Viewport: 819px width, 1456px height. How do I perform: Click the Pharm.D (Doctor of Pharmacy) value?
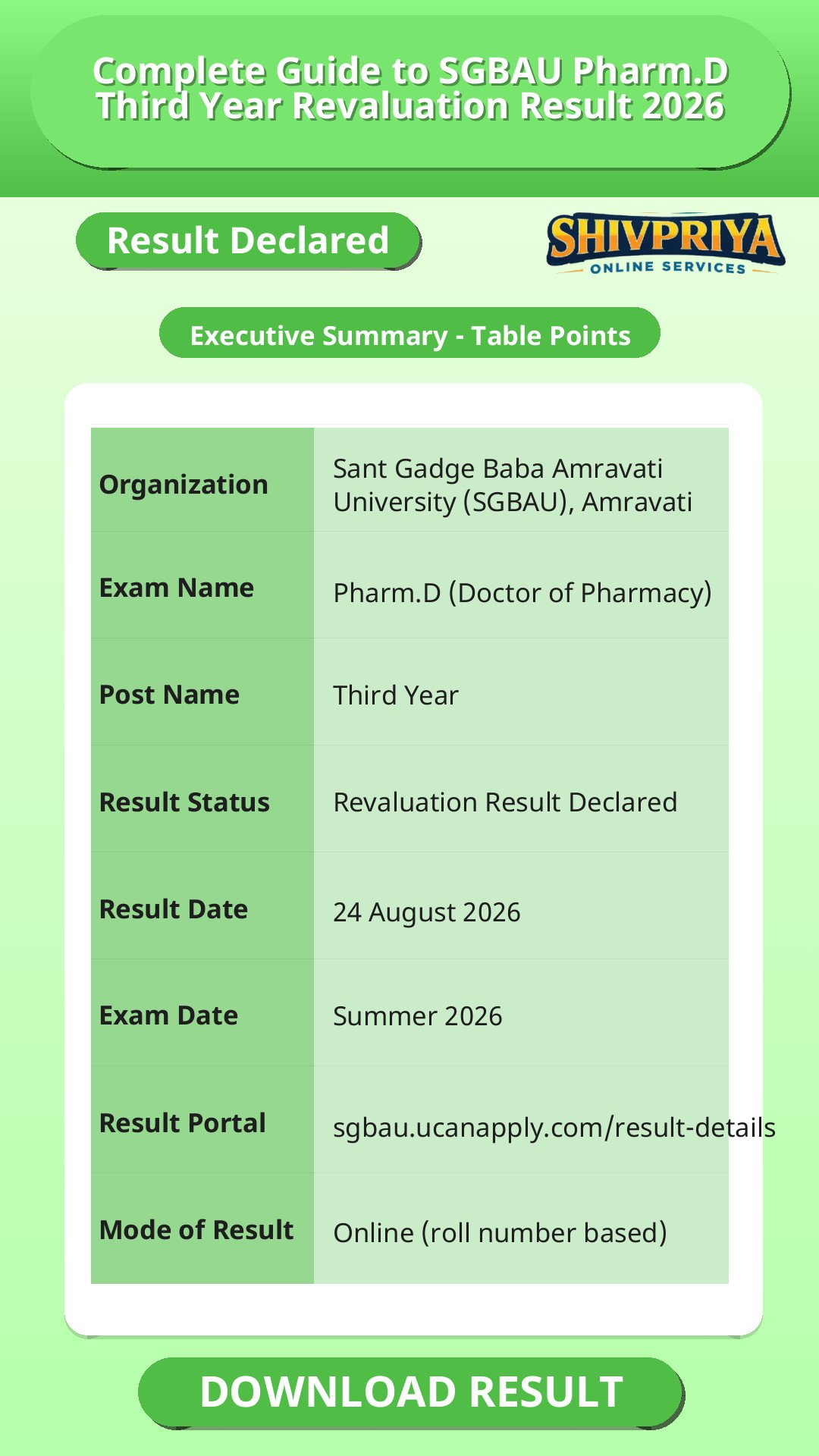[x=522, y=593]
